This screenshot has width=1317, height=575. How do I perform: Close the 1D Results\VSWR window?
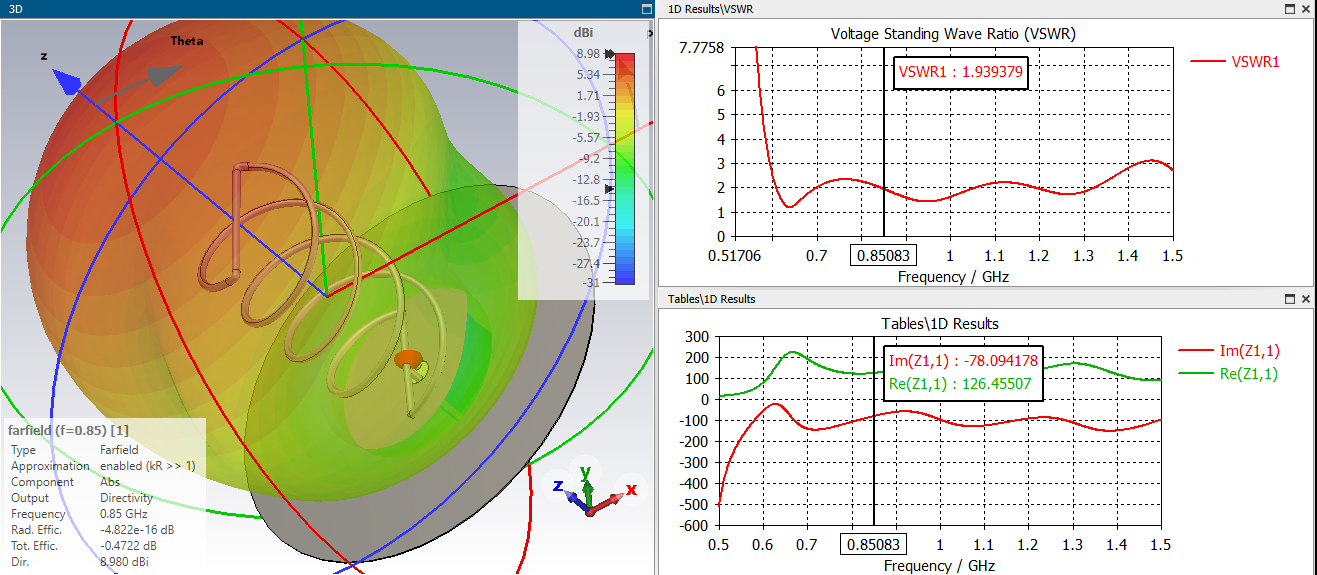(1305, 9)
